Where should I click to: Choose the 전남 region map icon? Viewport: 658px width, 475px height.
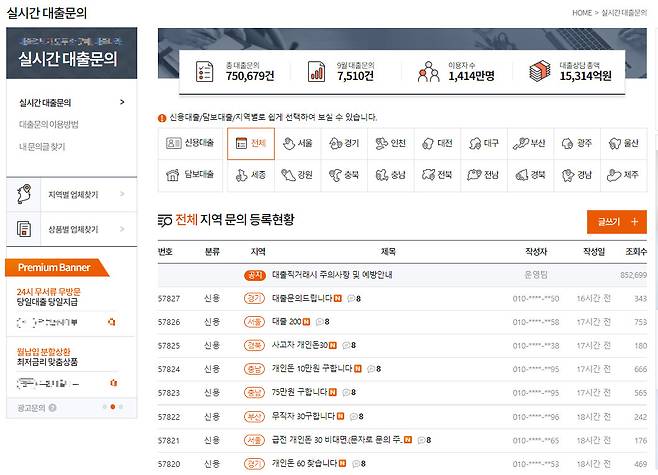475,175
